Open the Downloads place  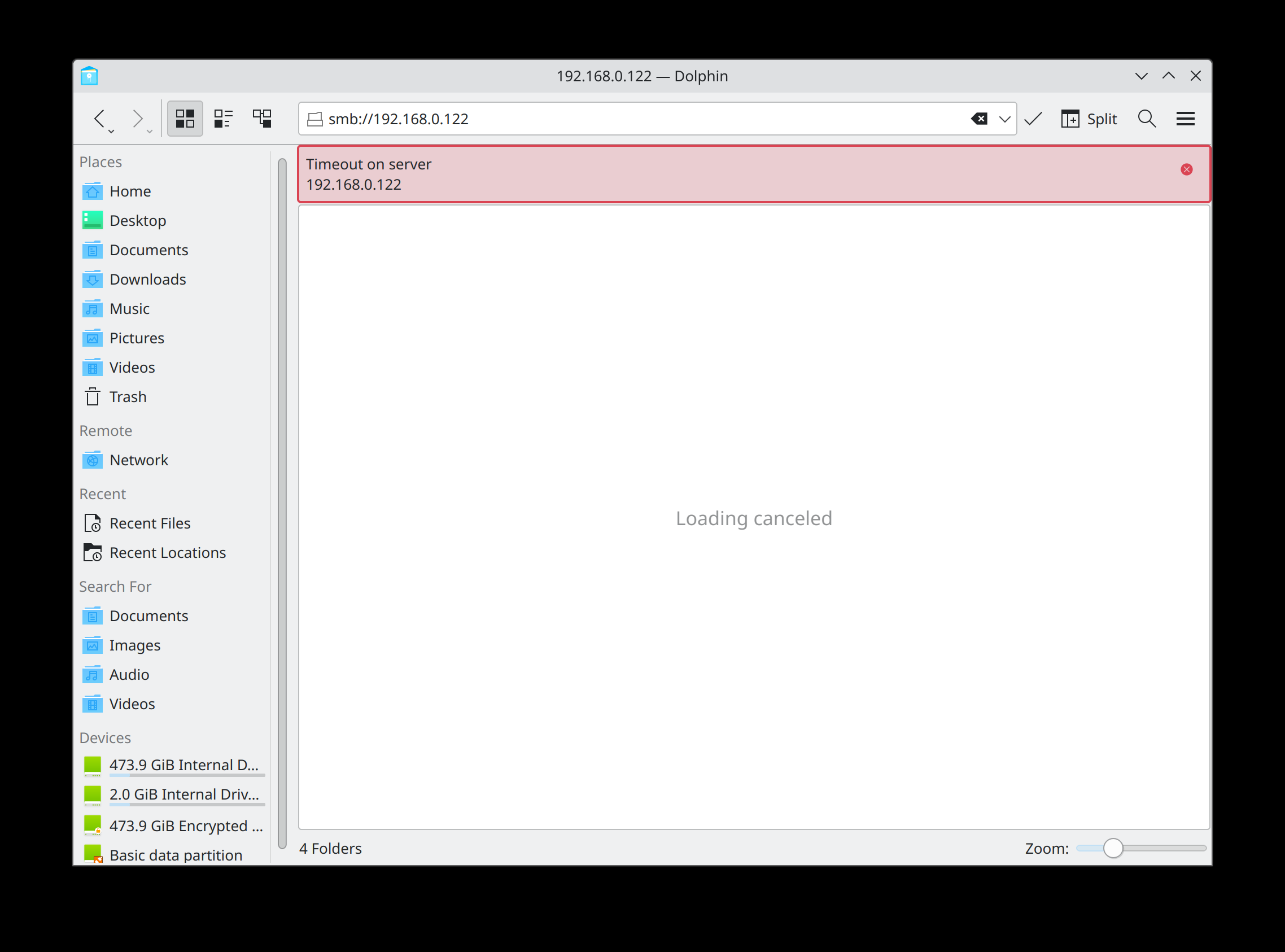[173, 280]
